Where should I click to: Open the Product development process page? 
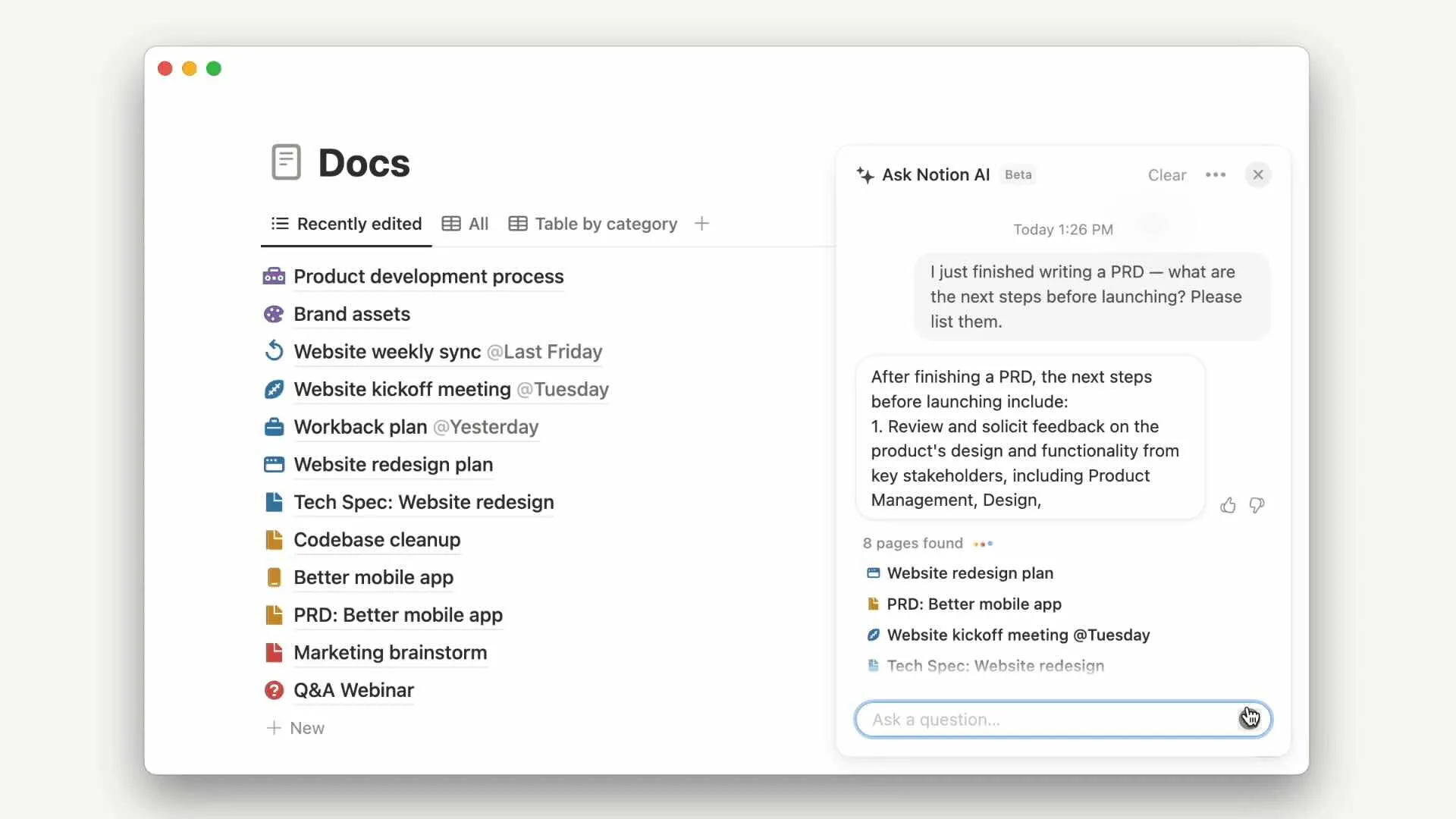[x=428, y=276]
